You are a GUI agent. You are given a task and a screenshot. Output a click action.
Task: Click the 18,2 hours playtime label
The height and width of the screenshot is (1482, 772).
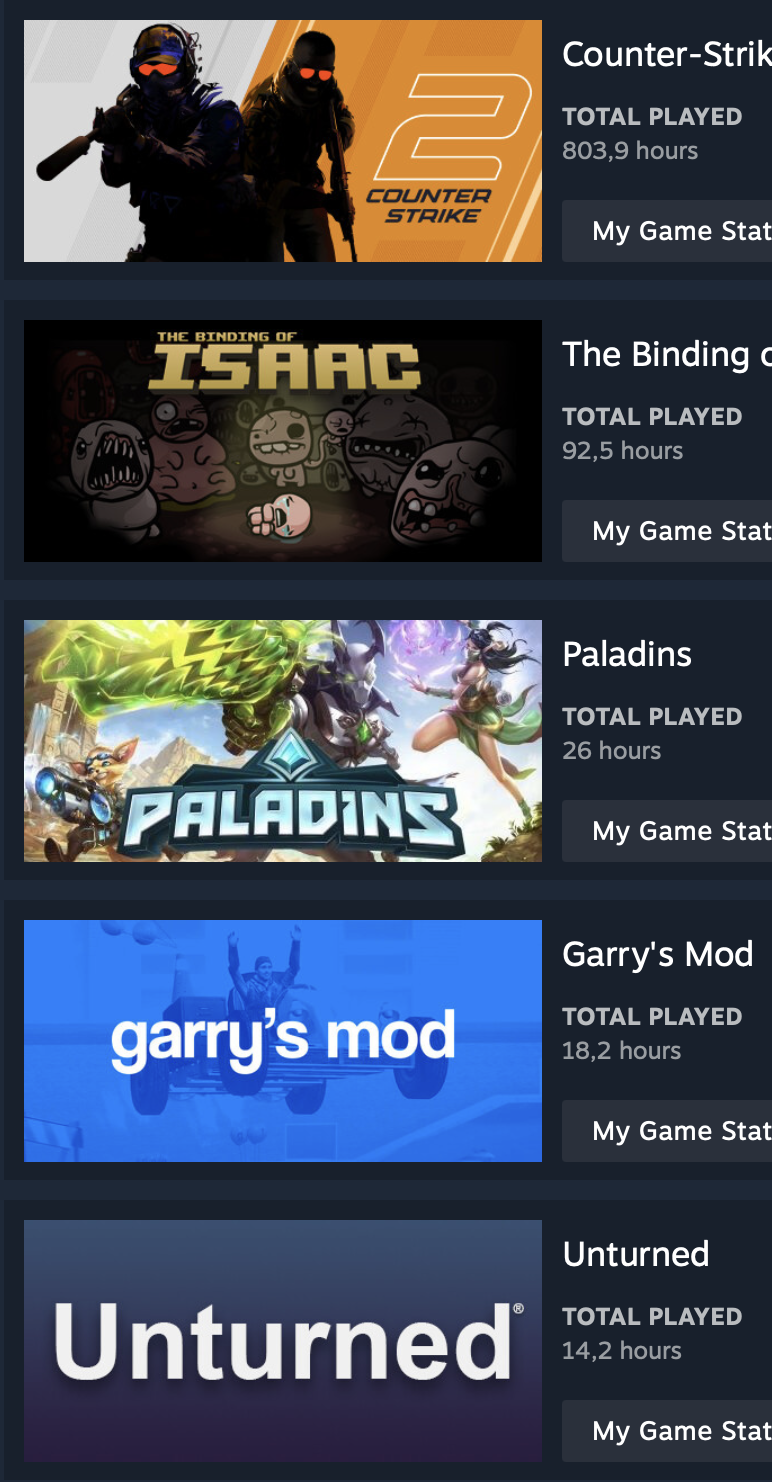pyautogui.click(x=621, y=1051)
